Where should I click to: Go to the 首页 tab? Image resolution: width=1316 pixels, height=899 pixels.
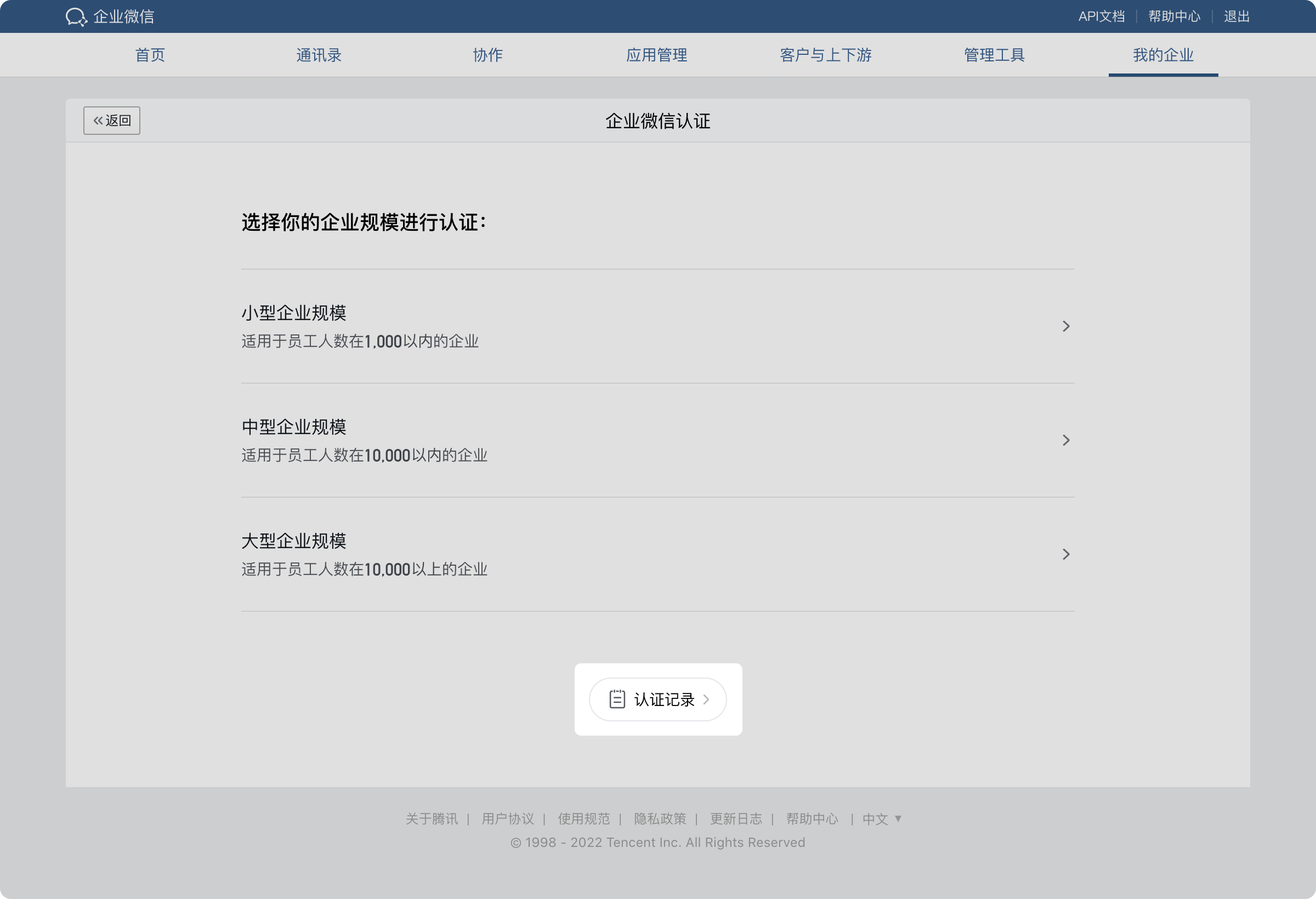pos(150,55)
